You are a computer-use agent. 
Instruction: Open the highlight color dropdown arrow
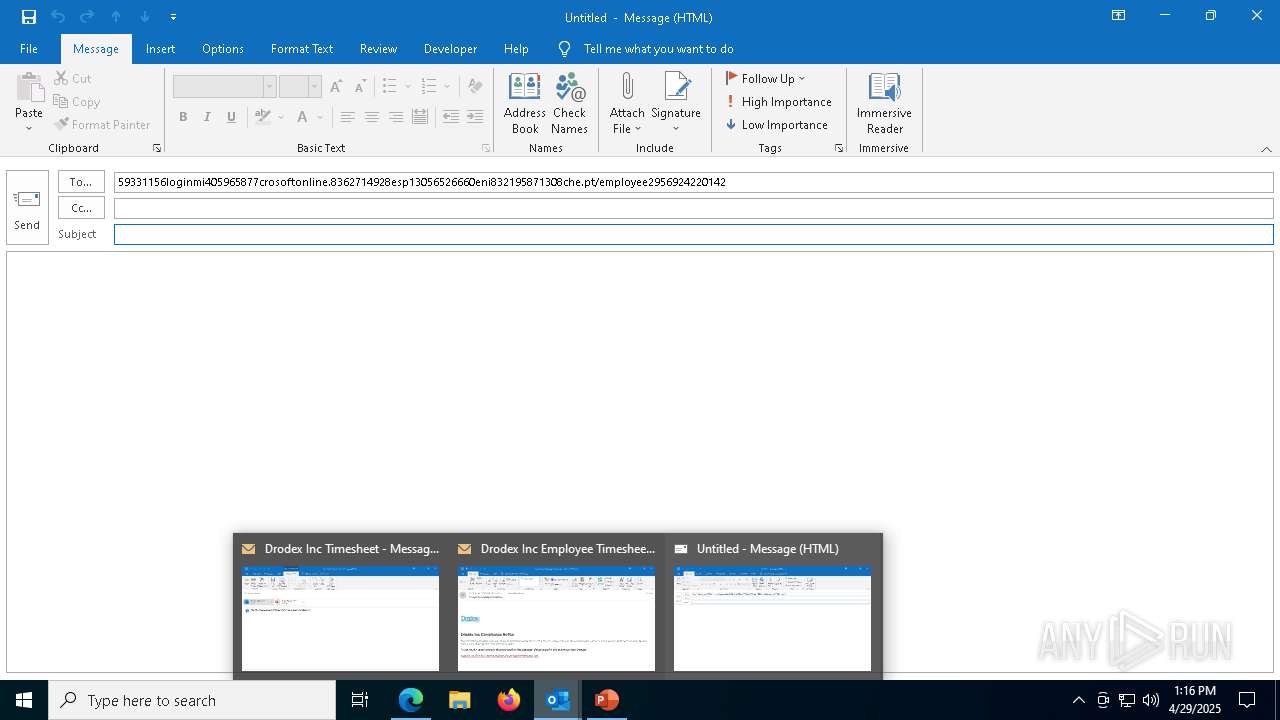(x=281, y=117)
